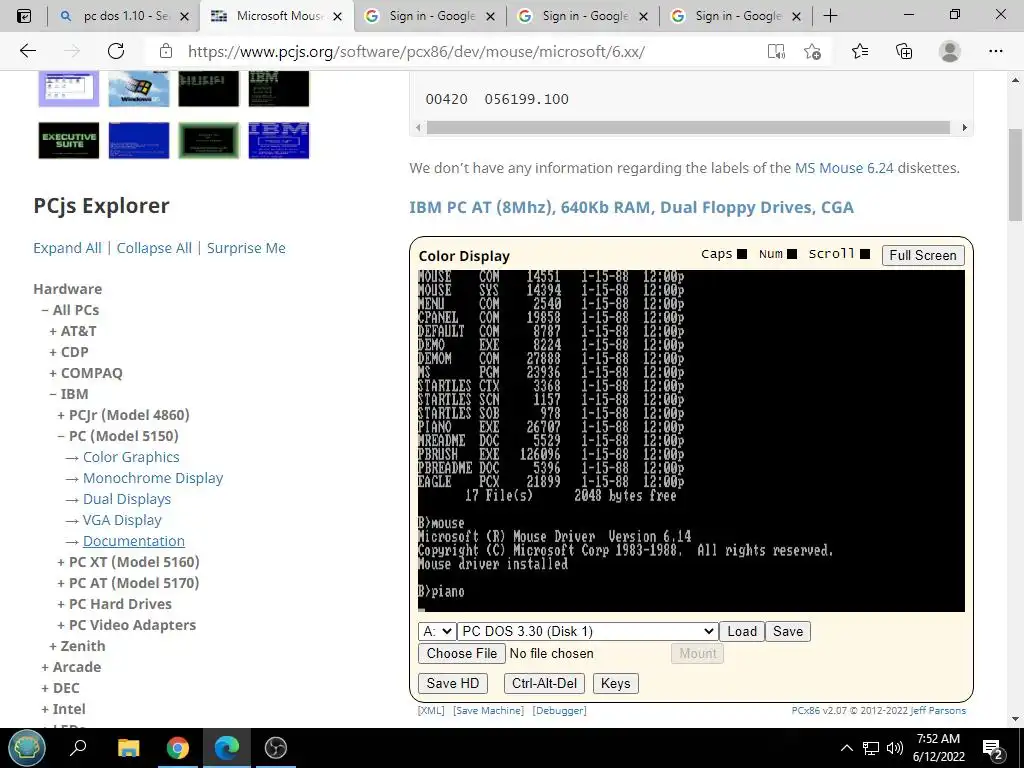Click the Save disk button
The height and width of the screenshot is (768, 1024).
tap(788, 632)
